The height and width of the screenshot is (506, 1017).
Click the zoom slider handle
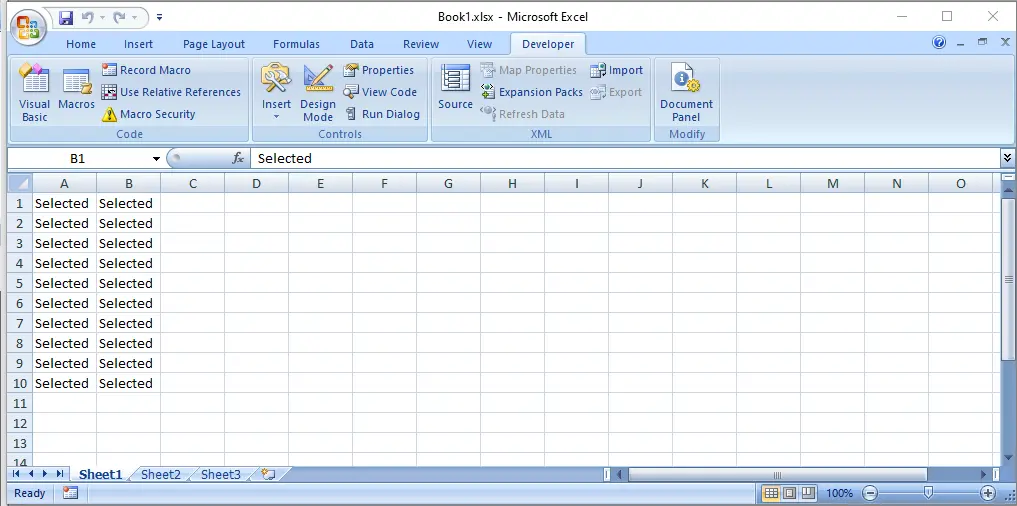click(x=929, y=493)
